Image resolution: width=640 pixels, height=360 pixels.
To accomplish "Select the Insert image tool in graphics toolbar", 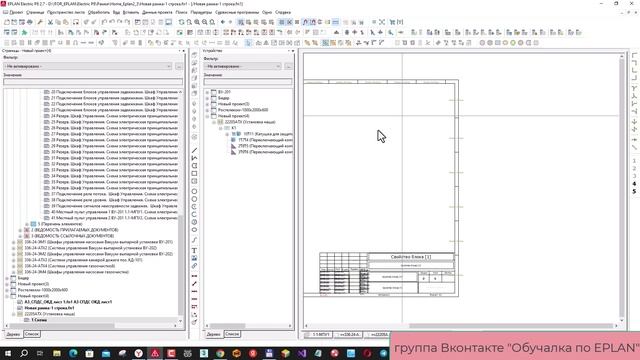I will (194, 258).
